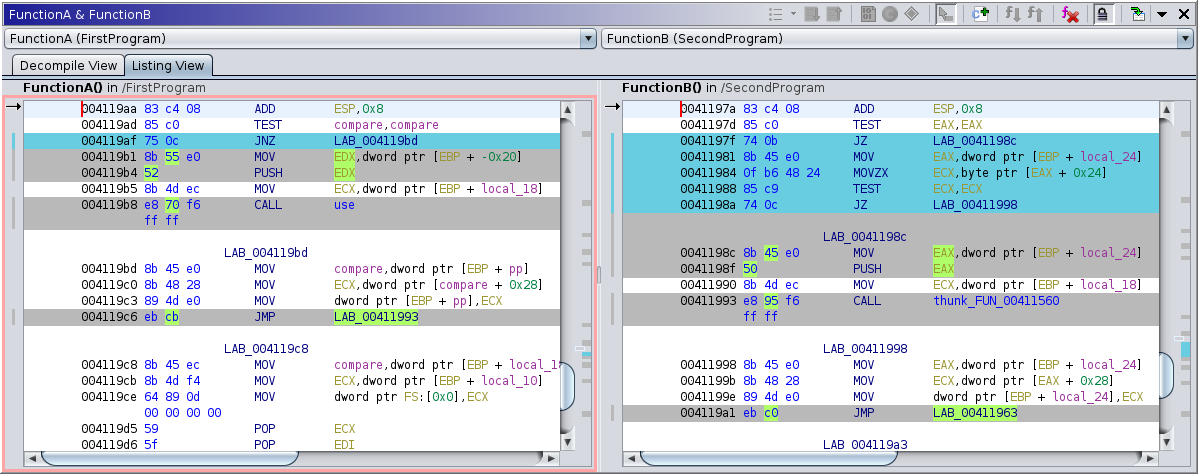Image resolution: width=1198 pixels, height=474 pixels.
Task: Click LAB_004119bd operand in the JNZ instruction
Action: [376, 141]
